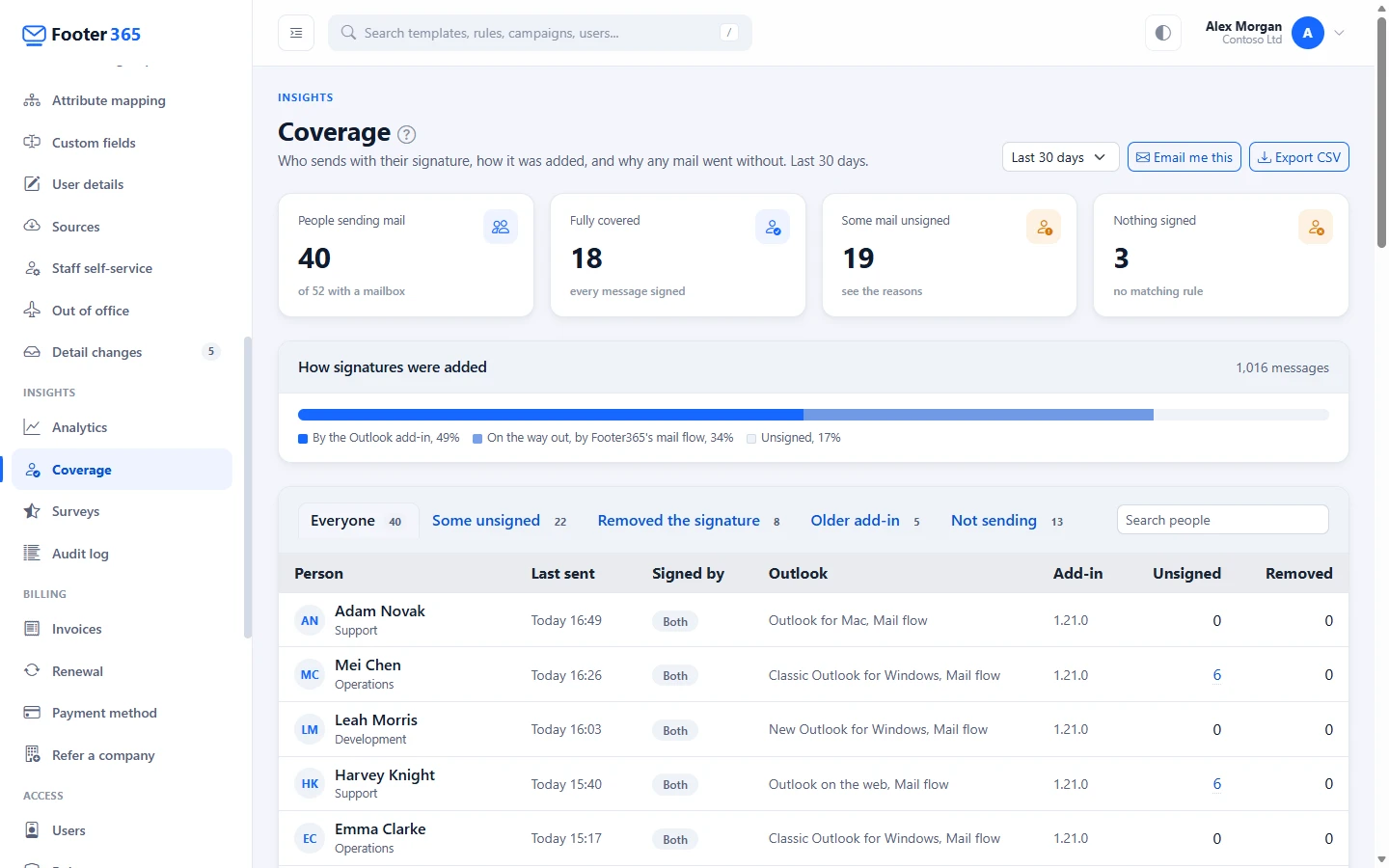Select Coverage in the sidebar
1389x868 pixels.
click(x=122, y=470)
